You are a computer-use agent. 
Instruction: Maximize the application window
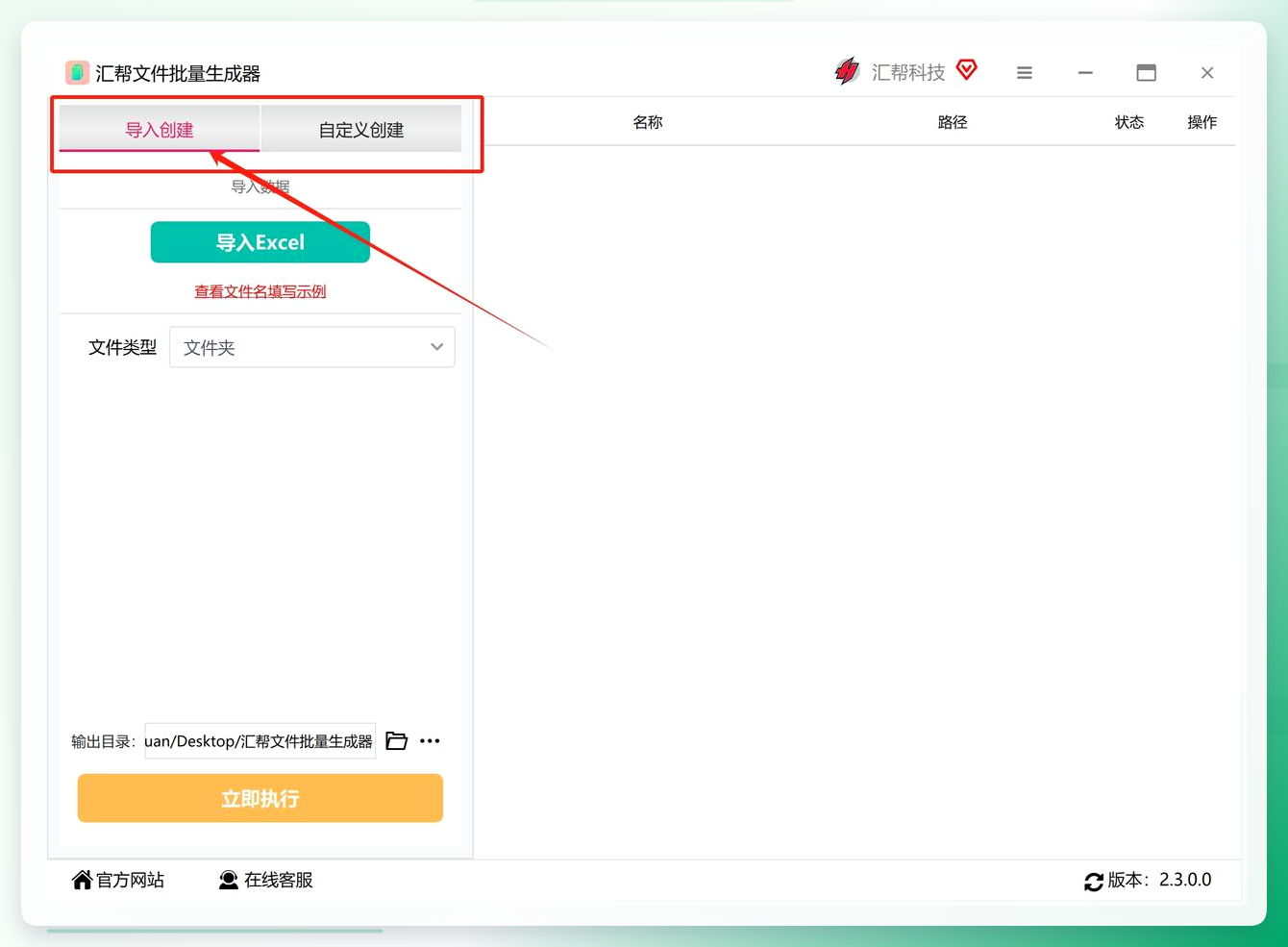(x=1146, y=73)
